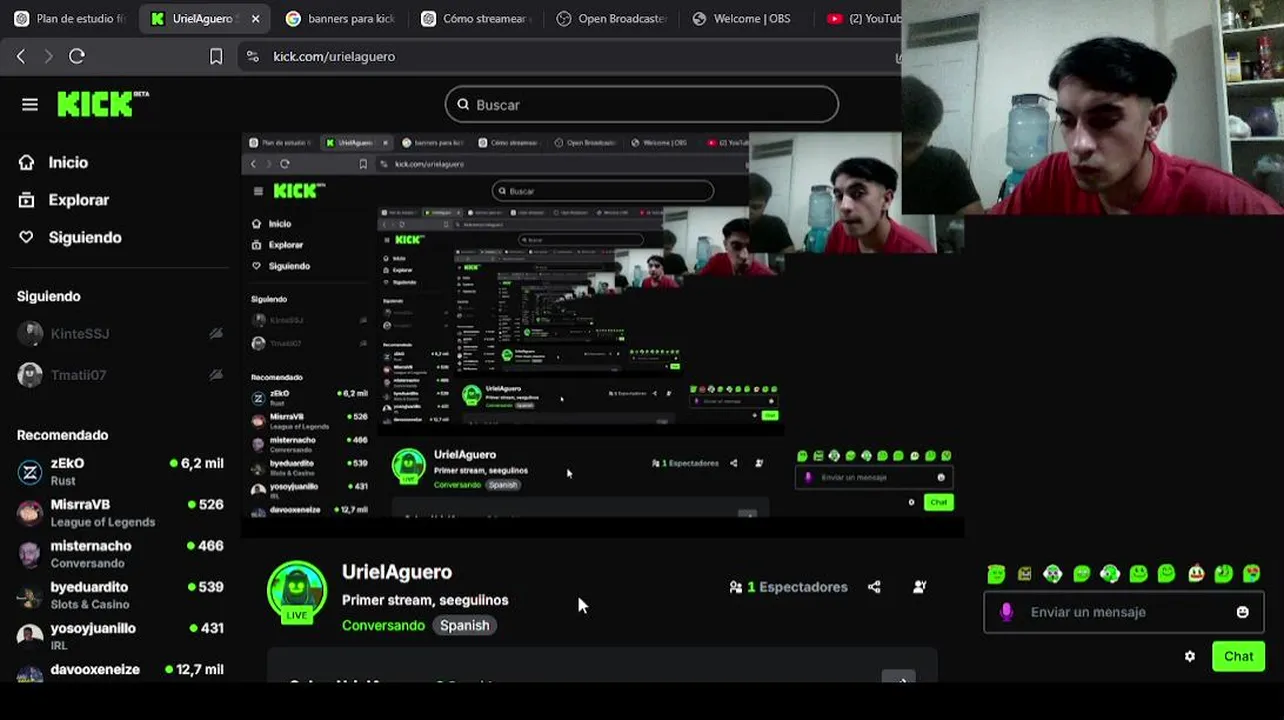The image size is (1284, 720).
Task: Switch to the YouTube tab
Action: tap(862, 18)
